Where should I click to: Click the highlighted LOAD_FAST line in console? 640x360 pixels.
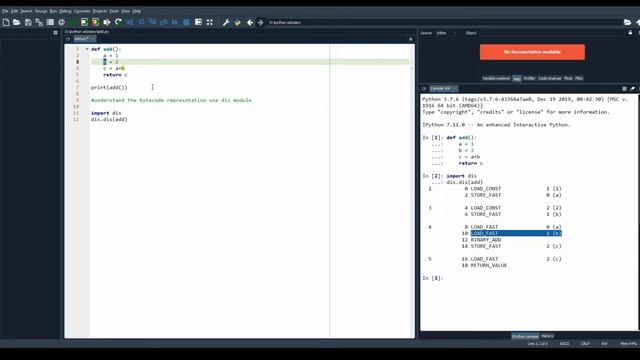coord(516,233)
